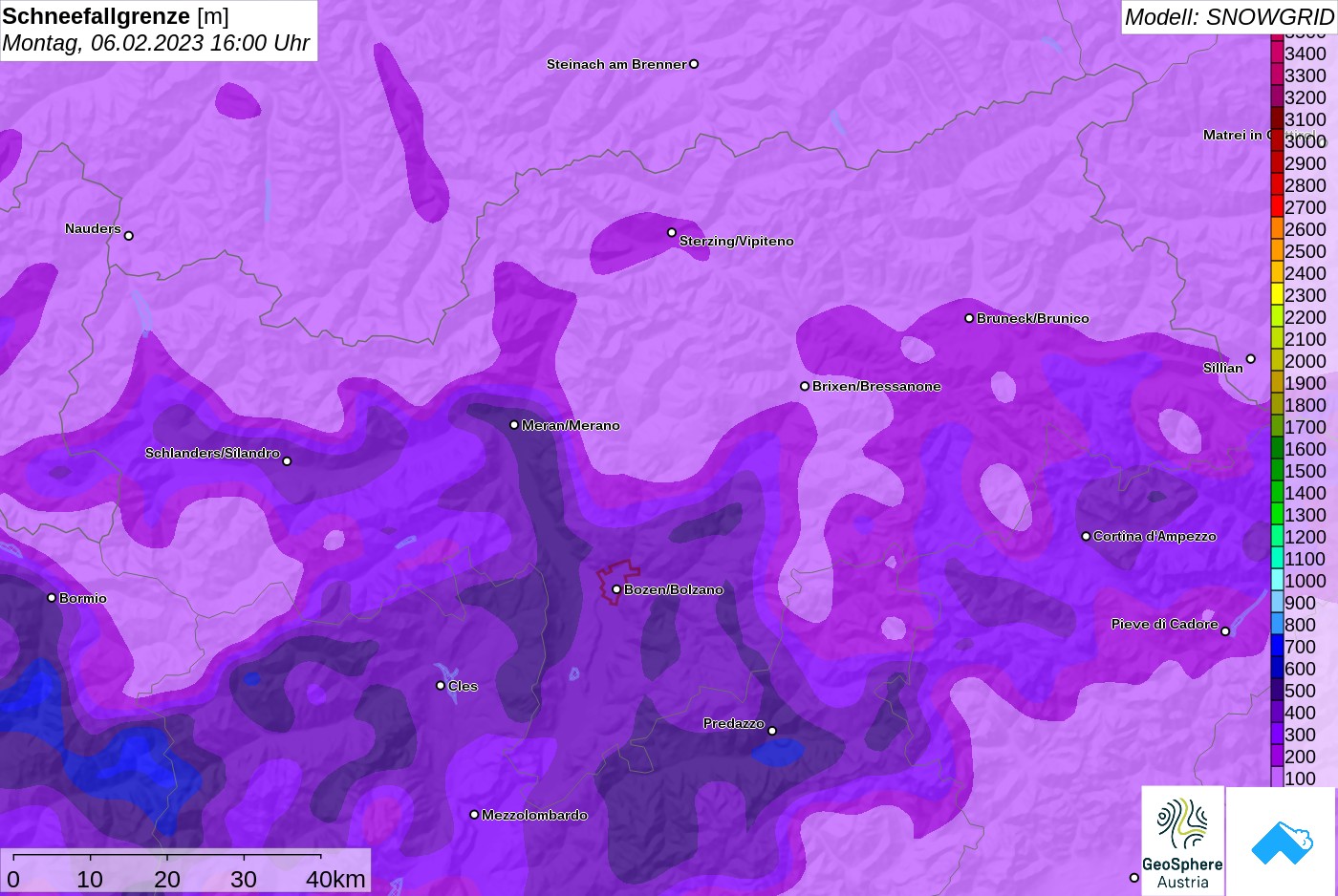Pick the 2500 m orange legend swatch
This screenshot has height=896, width=1338.
(x=1277, y=250)
